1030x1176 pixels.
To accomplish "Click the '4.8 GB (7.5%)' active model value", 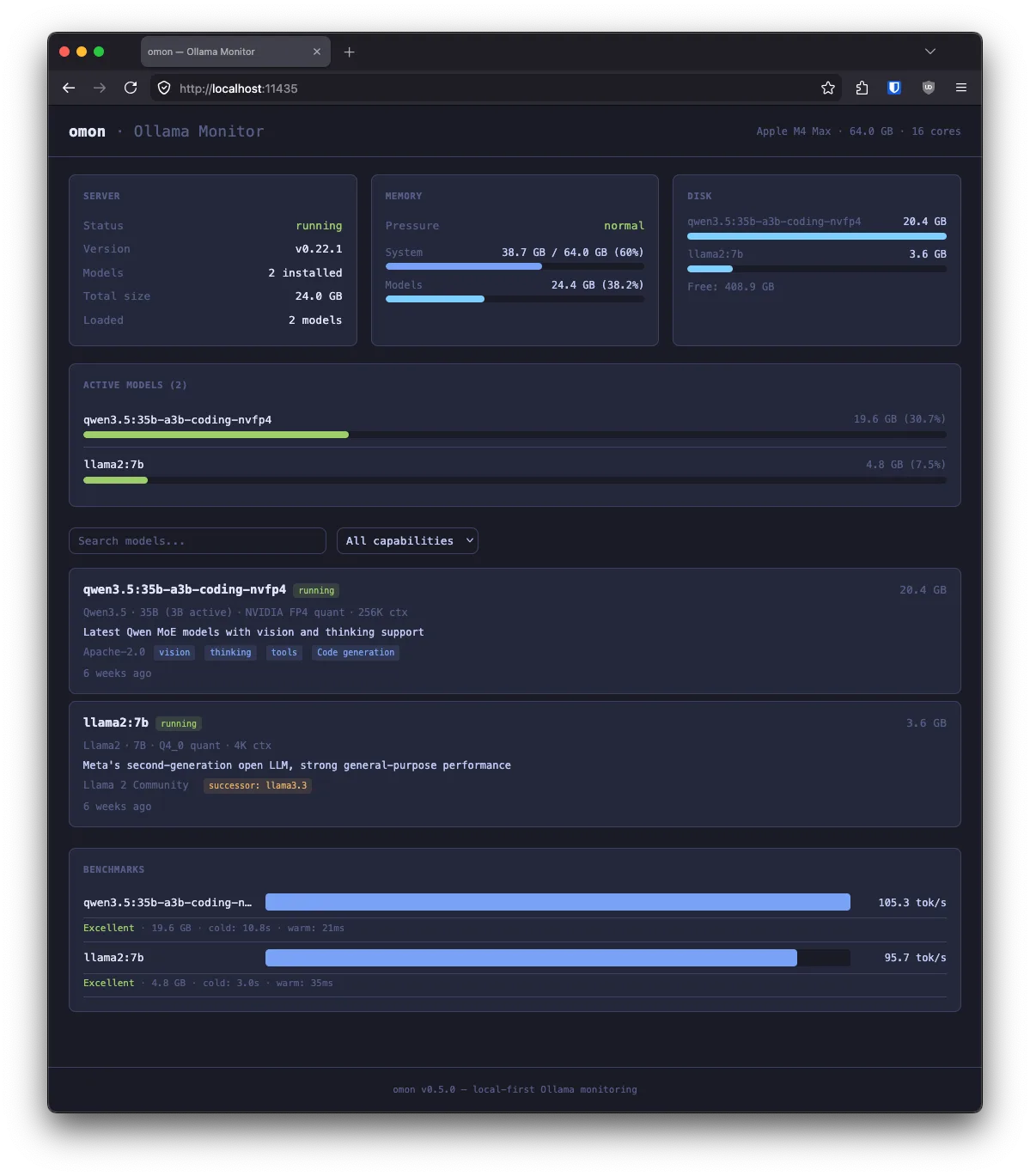I will pos(905,465).
